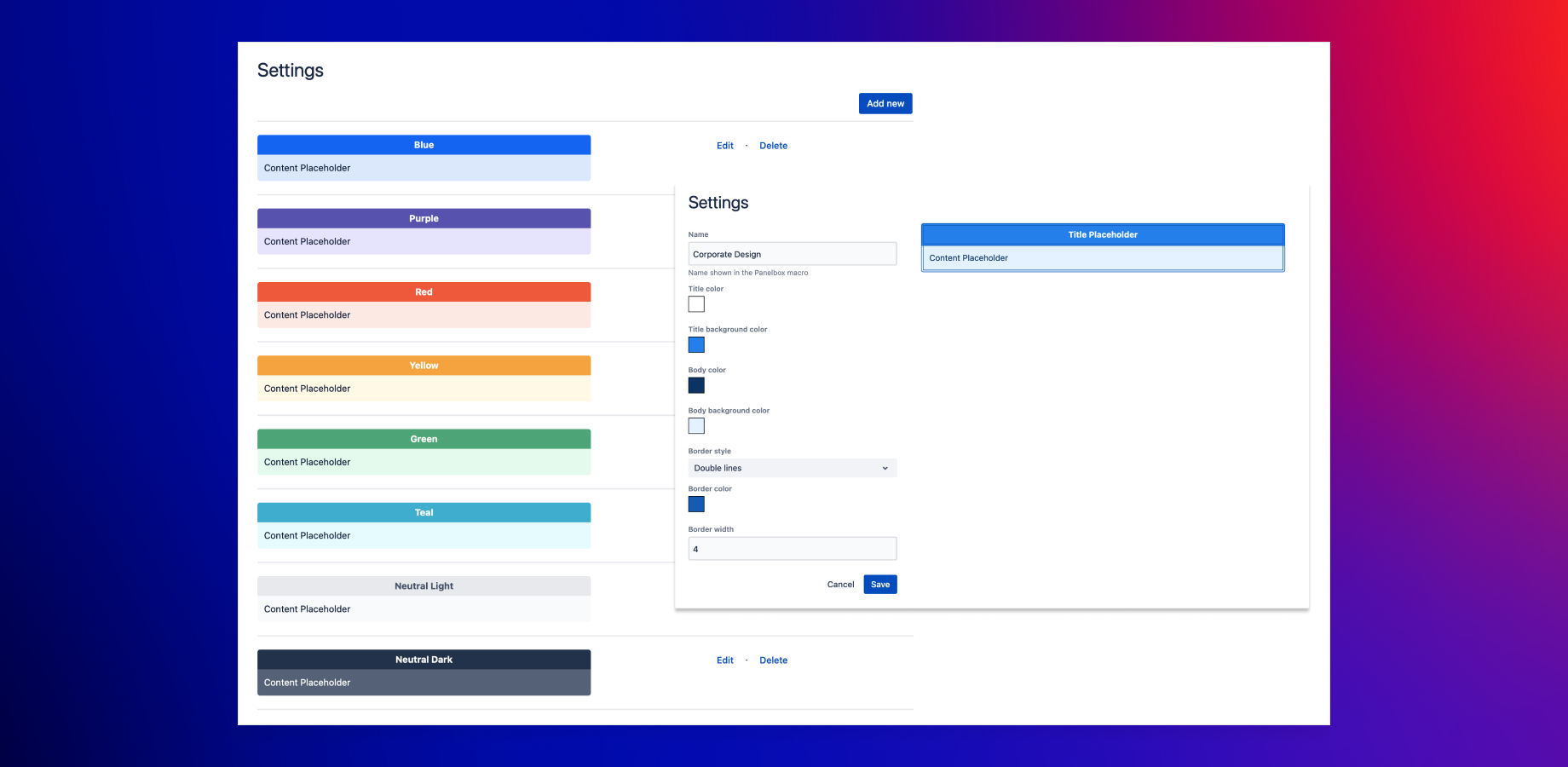
Task: Click Save in the edit dialog
Action: [879, 584]
